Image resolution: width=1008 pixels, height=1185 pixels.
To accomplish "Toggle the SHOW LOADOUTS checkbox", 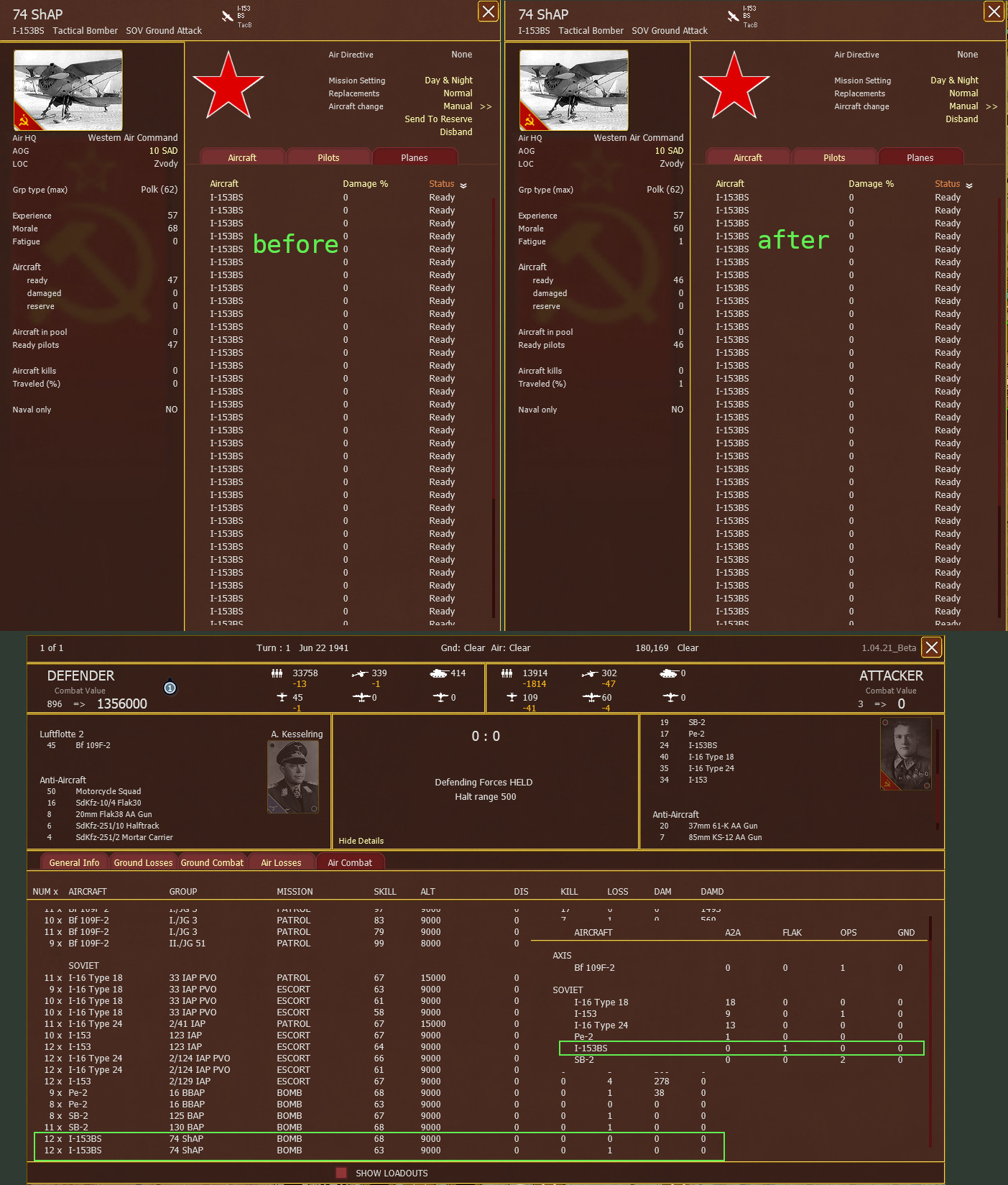I will point(341,1173).
